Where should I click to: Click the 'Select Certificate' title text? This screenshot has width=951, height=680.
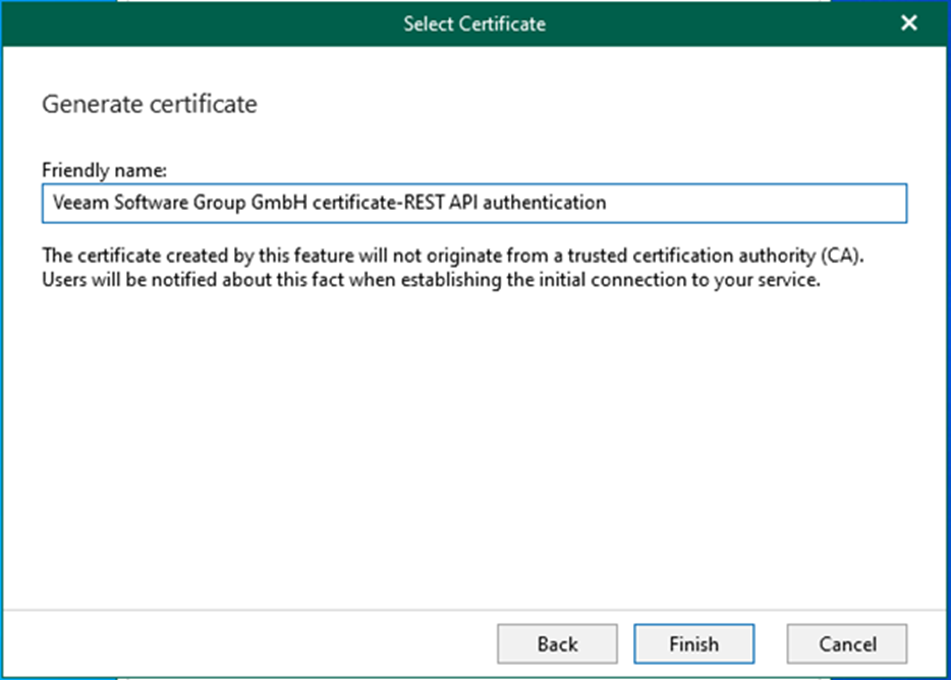click(475, 24)
